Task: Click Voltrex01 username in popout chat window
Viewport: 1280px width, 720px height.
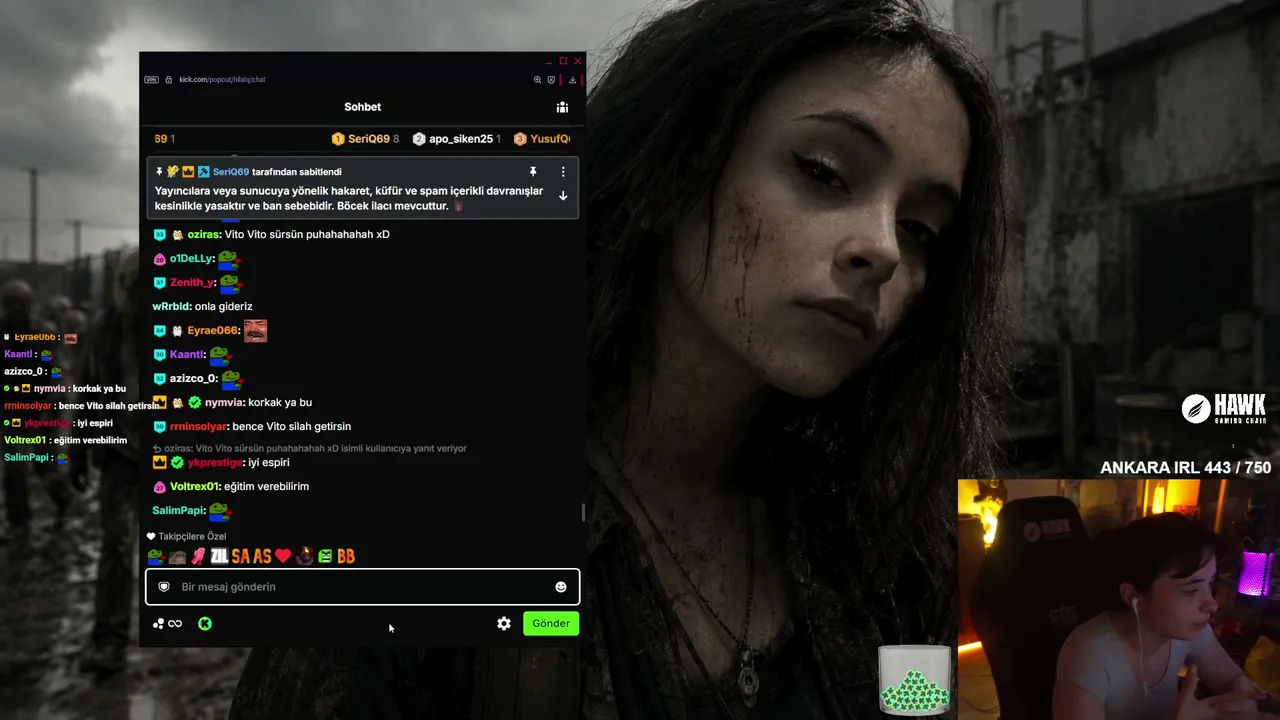Action: pos(194,486)
